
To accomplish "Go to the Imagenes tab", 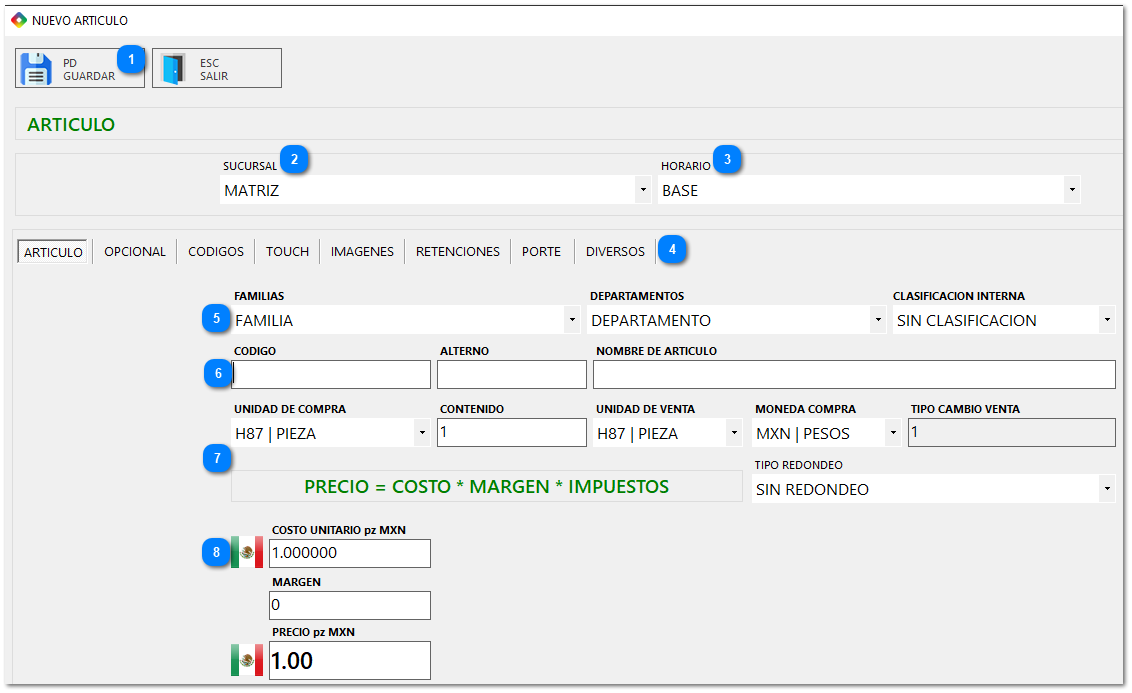I will point(362,252).
